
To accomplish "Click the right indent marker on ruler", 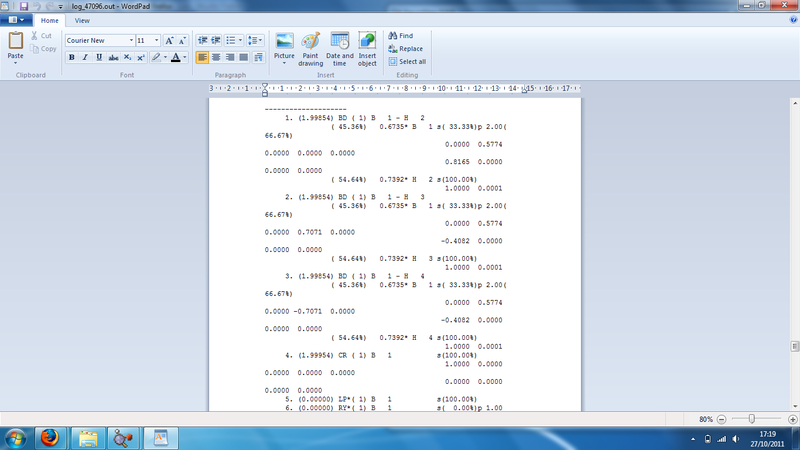I will pyautogui.click(x=524, y=91).
